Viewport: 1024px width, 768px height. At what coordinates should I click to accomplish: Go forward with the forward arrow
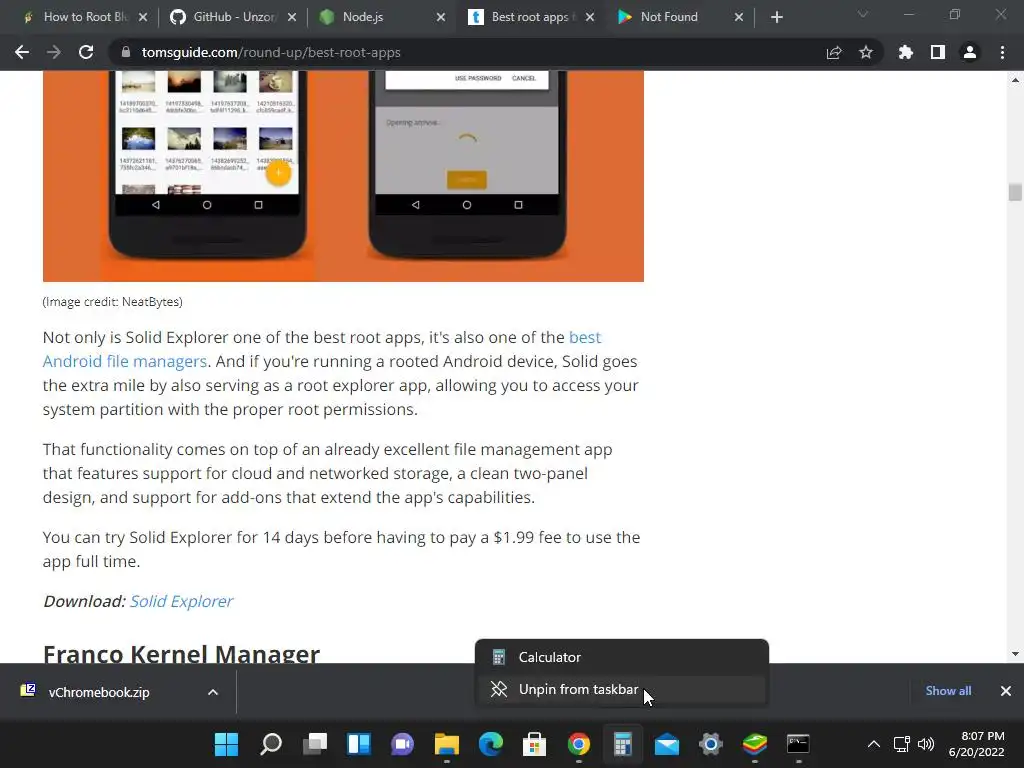coord(54,52)
